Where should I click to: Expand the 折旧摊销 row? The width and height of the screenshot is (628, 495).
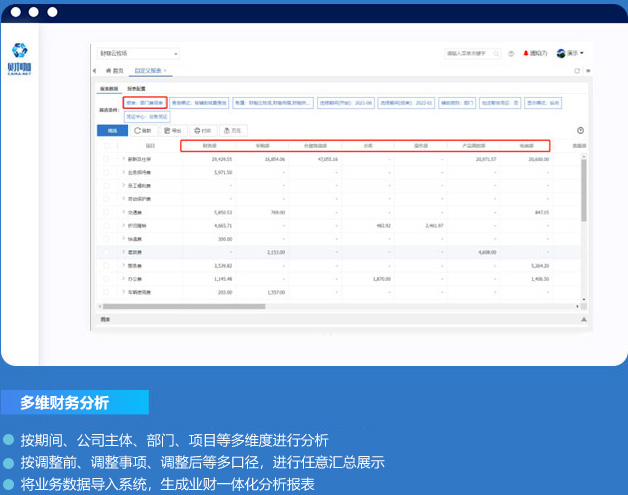point(123,225)
